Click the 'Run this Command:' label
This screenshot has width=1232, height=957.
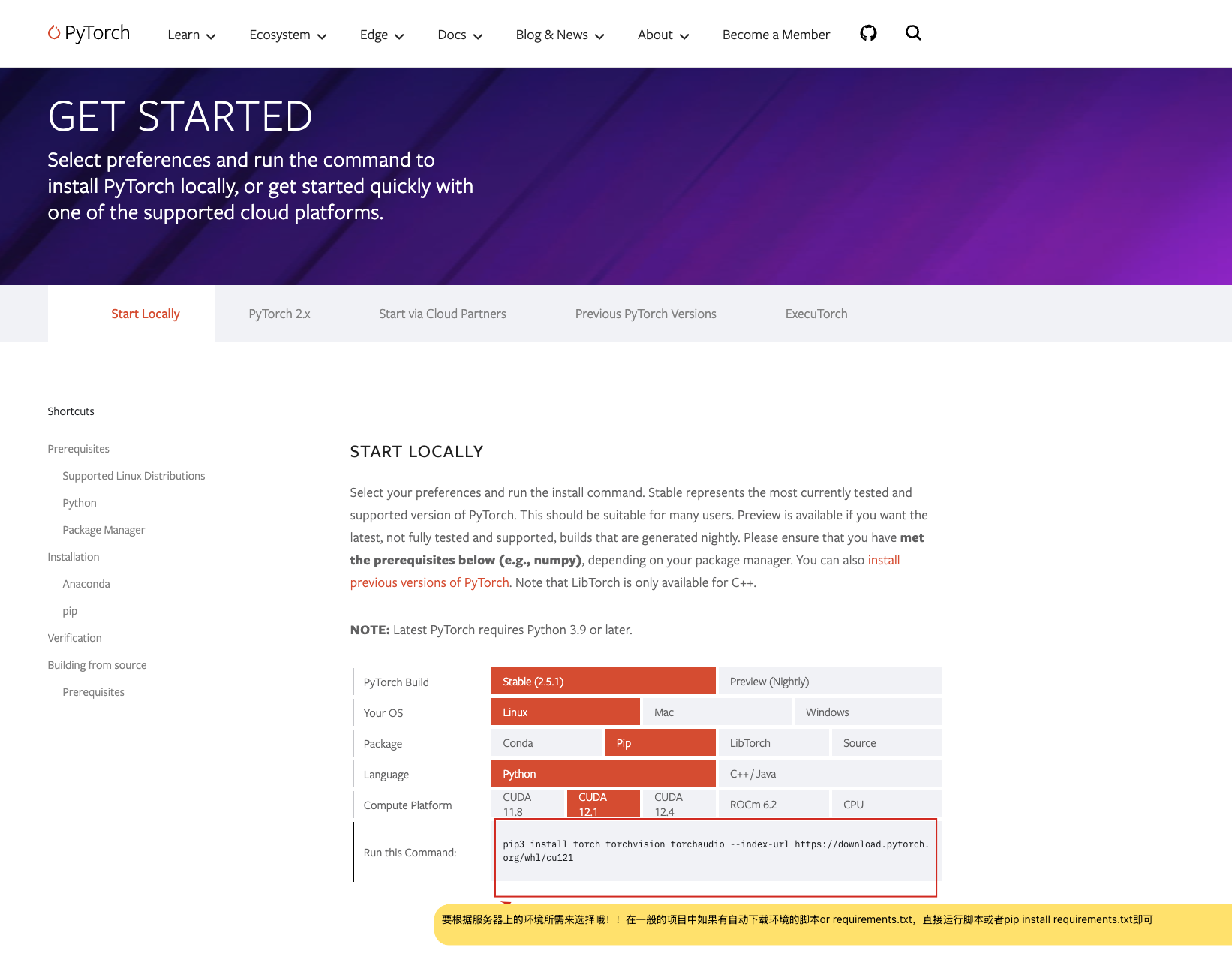click(x=410, y=853)
